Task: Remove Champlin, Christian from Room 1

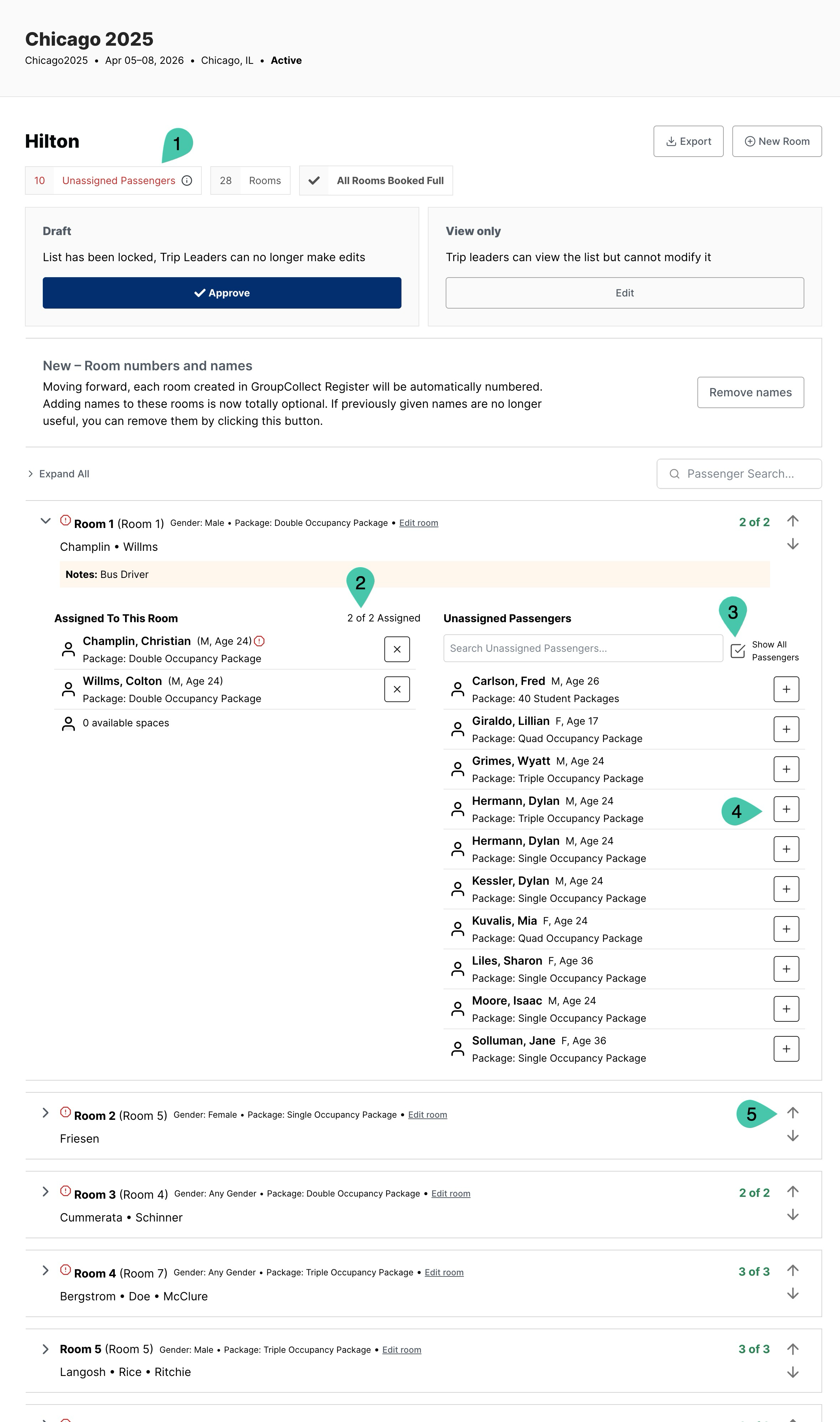Action: (x=397, y=649)
